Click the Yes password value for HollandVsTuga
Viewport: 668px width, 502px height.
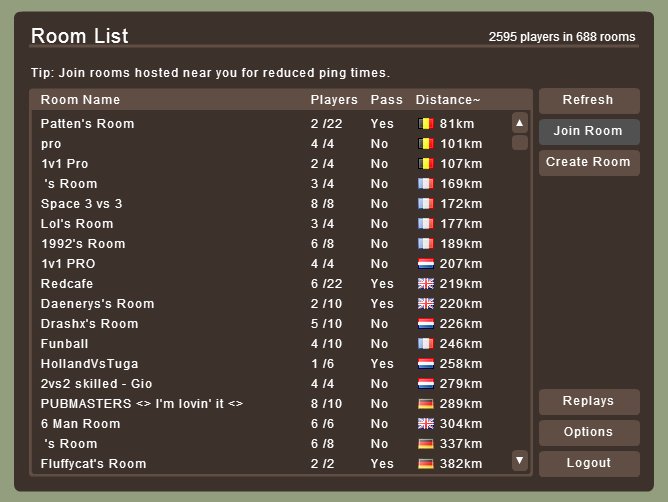click(382, 364)
